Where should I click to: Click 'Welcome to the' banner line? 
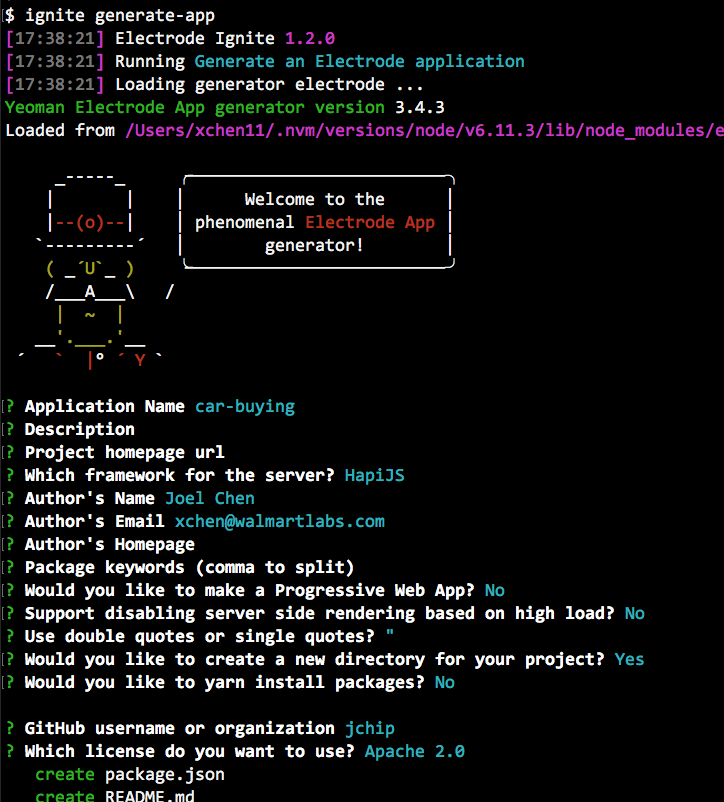pyautogui.click(x=314, y=199)
